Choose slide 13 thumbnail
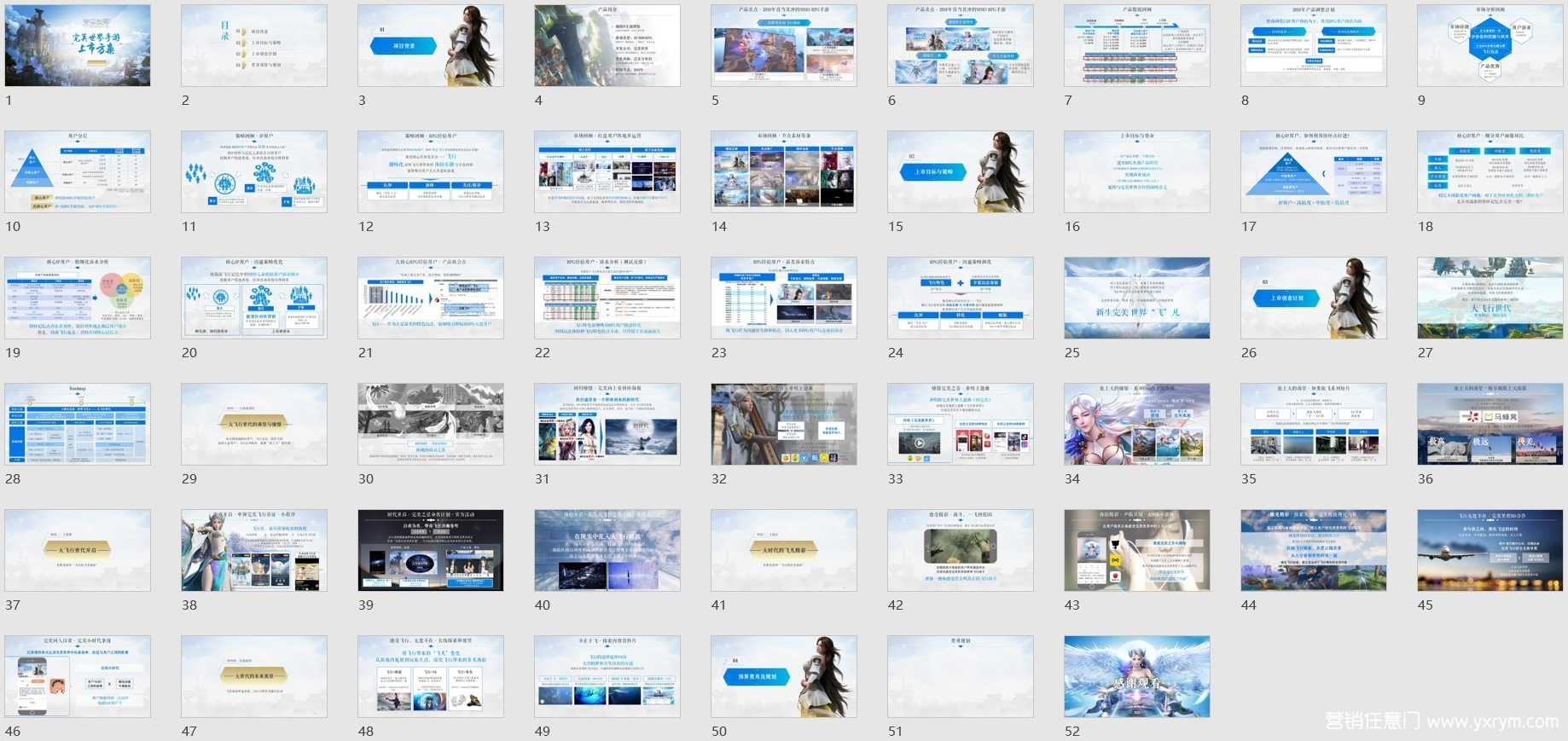This screenshot has height=741, width=1568. click(x=607, y=171)
